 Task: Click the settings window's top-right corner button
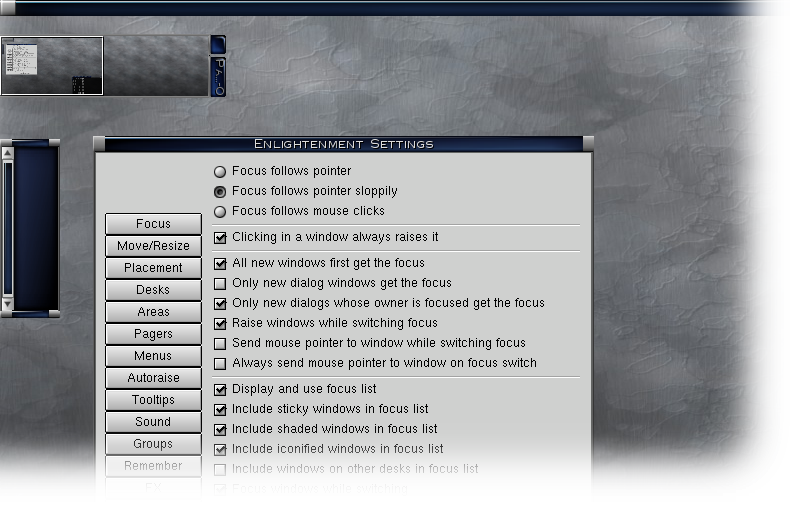click(588, 144)
